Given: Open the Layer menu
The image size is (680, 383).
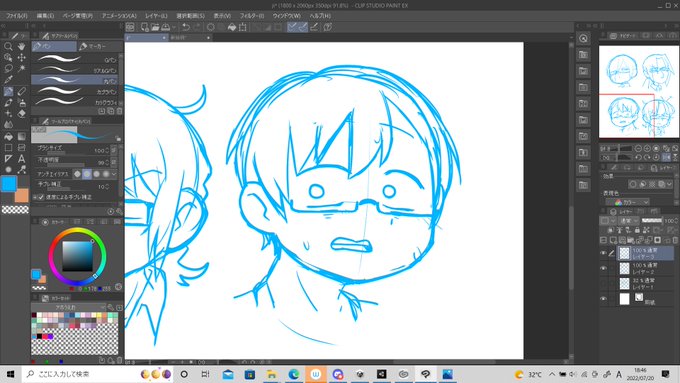Looking at the screenshot, I should click(x=156, y=16).
